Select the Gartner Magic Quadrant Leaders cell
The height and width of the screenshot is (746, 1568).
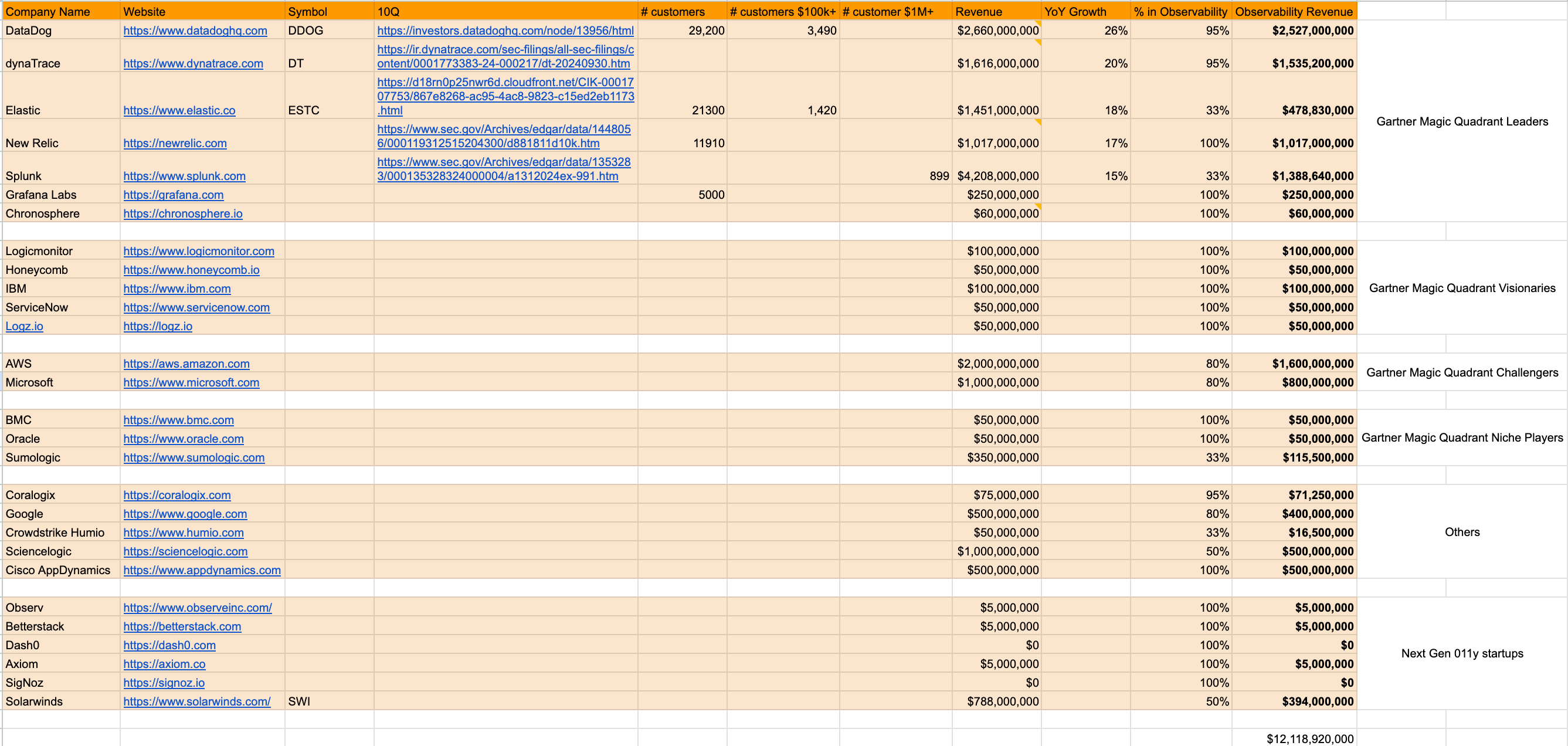(x=1461, y=121)
